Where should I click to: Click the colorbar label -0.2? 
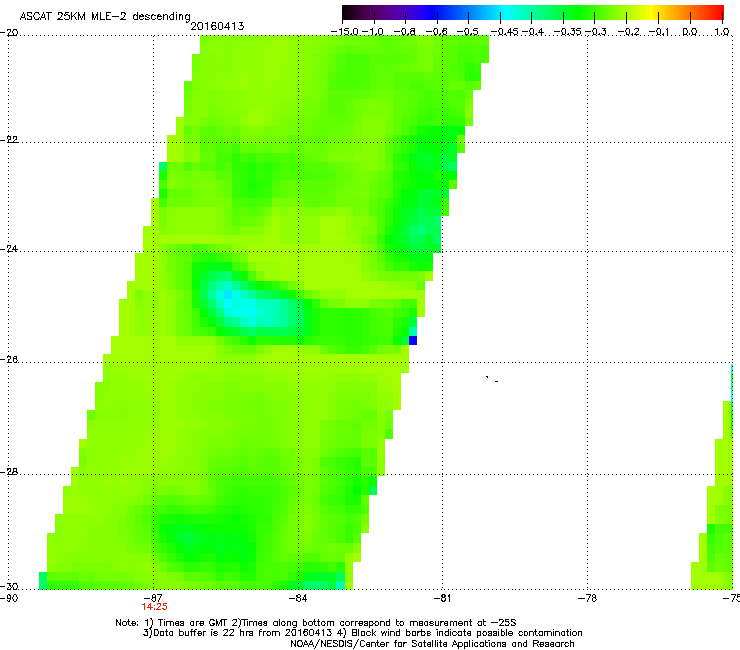point(630,32)
